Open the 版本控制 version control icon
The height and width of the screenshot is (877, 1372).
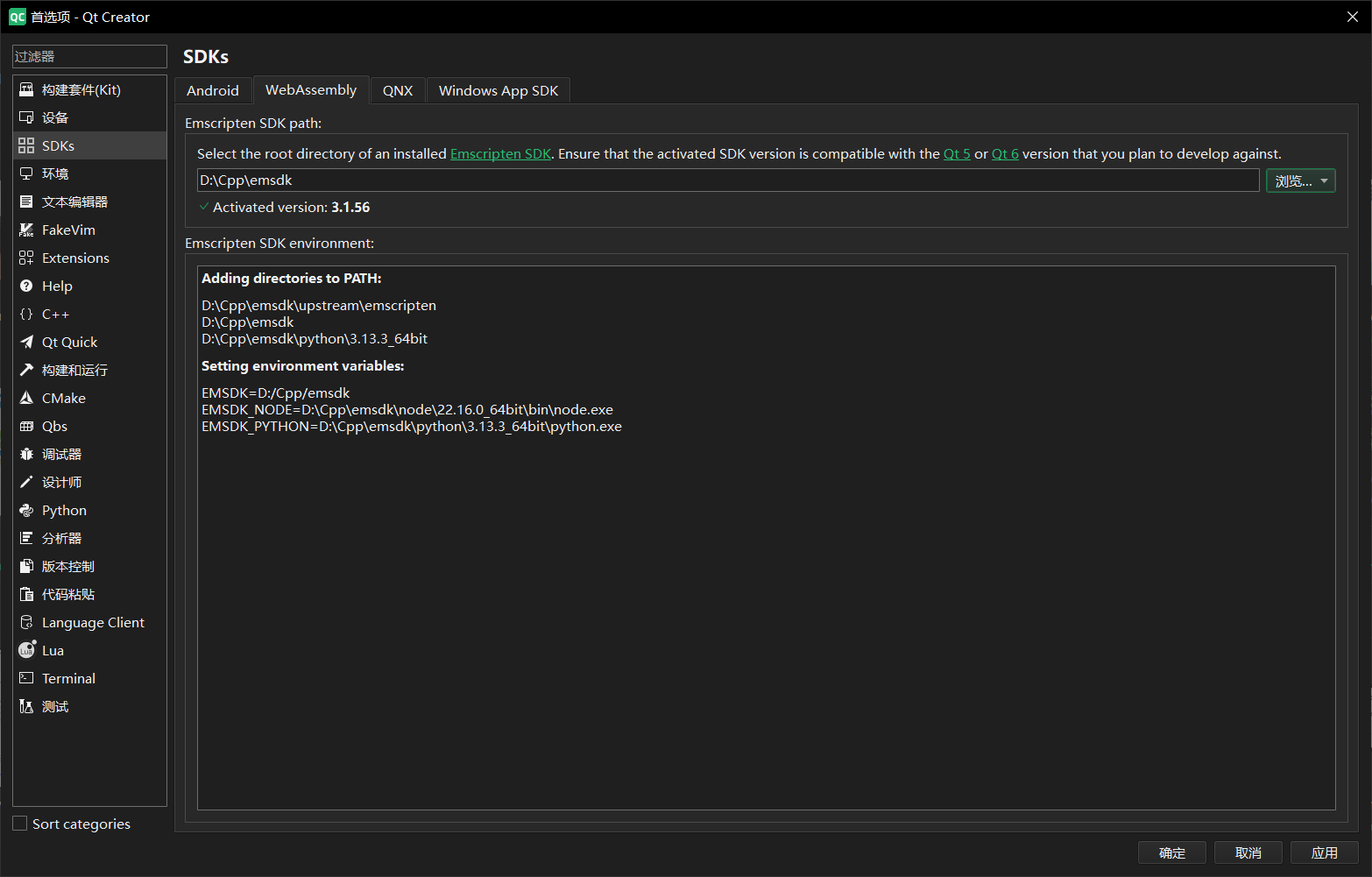click(26, 566)
